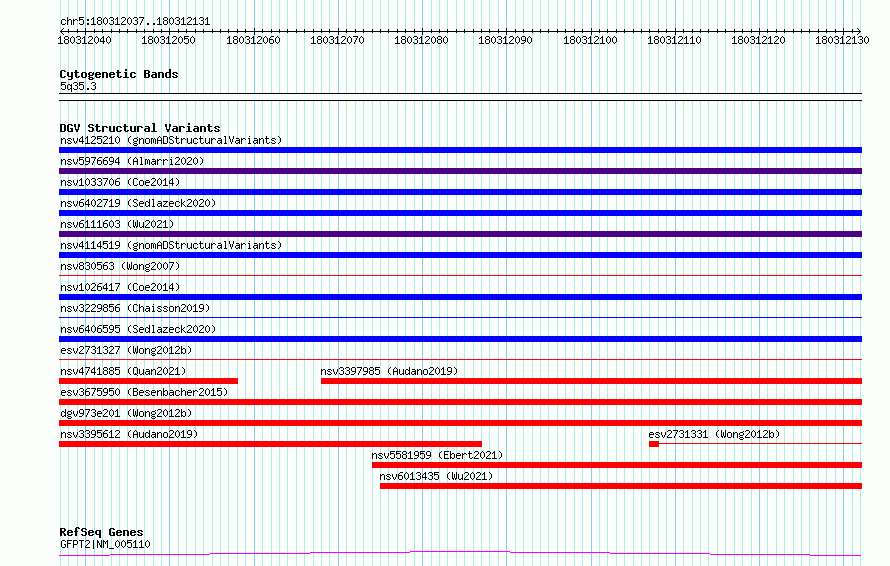
Task: Select the nsv3229856 (Chaisson2019) label
Action: pyautogui.click(x=135, y=308)
